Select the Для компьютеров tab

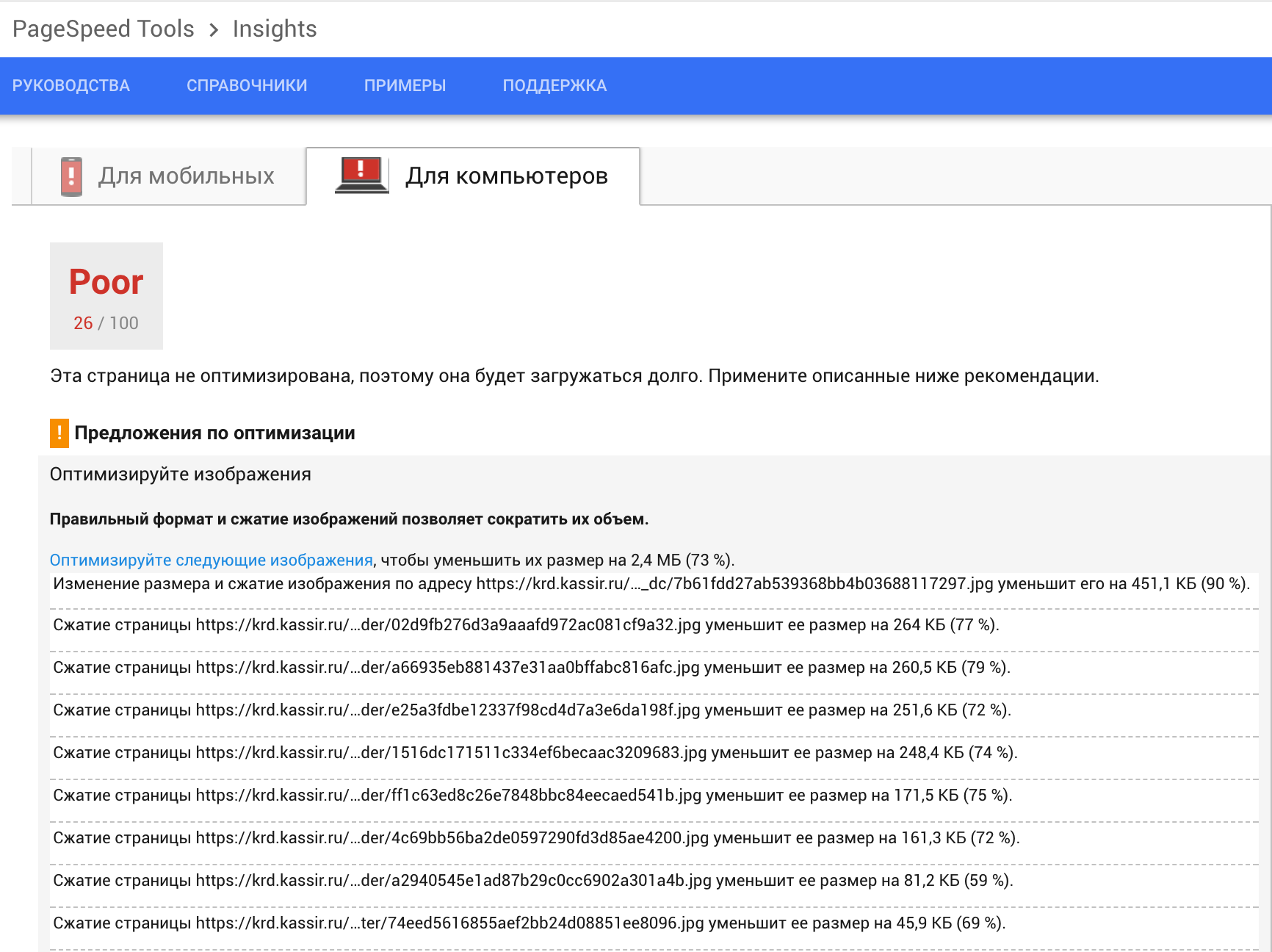coord(473,176)
